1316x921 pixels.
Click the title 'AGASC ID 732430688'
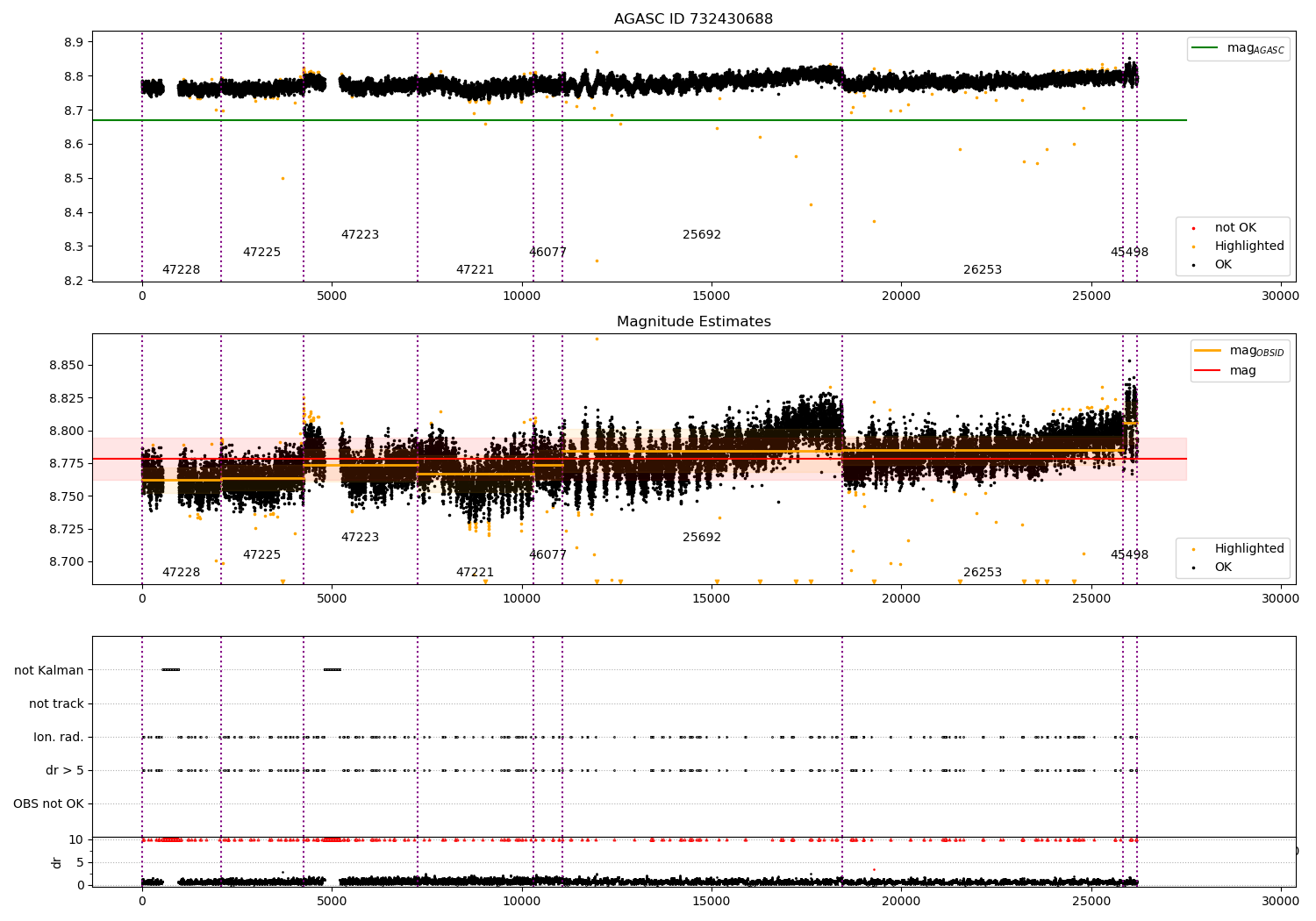click(x=693, y=19)
